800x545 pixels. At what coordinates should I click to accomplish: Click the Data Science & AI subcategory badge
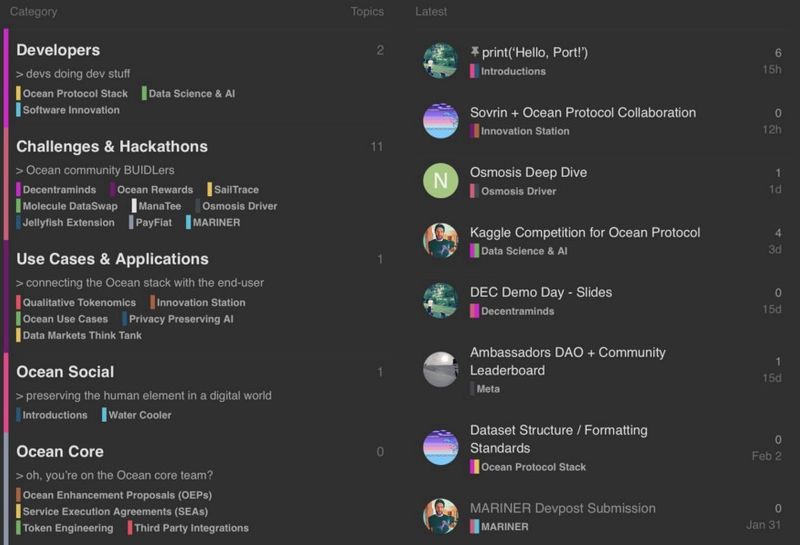coord(191,94)
